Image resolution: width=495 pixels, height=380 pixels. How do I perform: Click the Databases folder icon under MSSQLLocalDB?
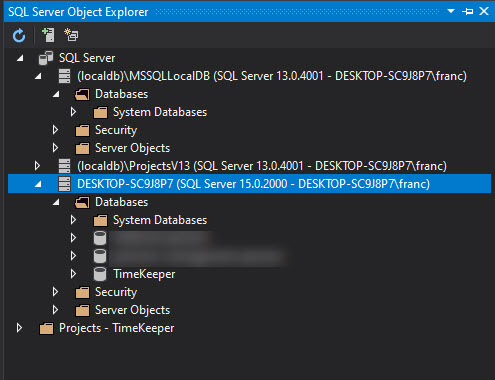coord(82,94)
